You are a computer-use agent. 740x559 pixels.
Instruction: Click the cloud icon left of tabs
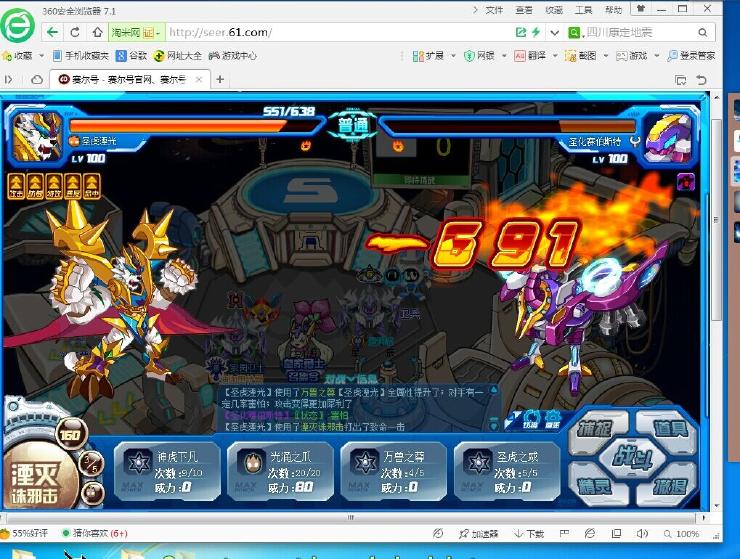[x=36, y=80]
